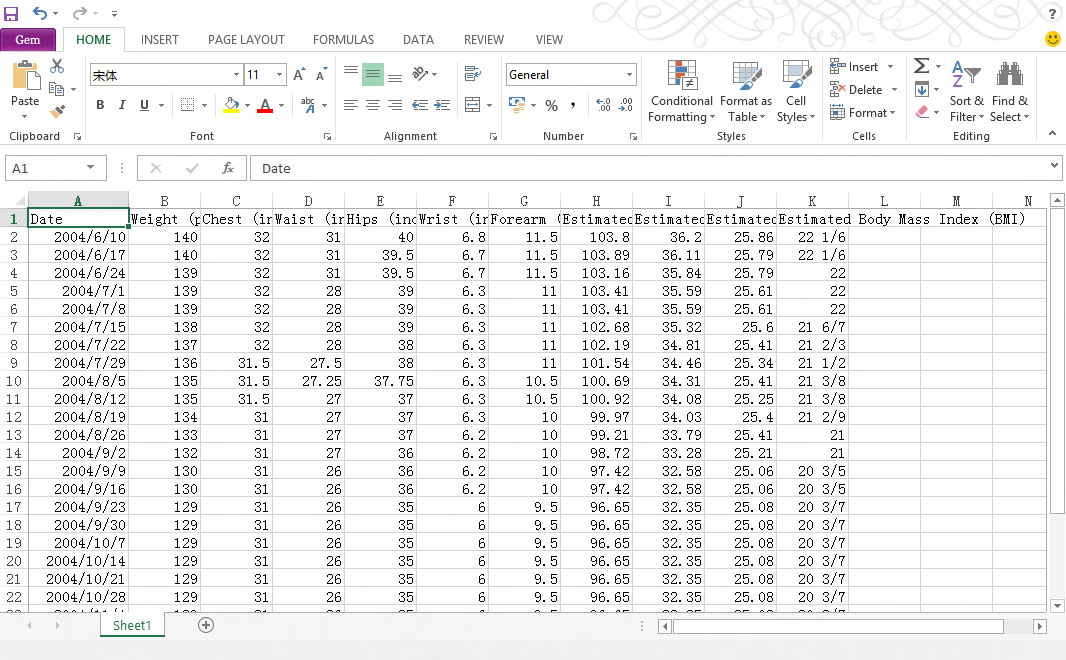Click the Wrap Text icon
This screenshot has width=1066, height=660.
coord(472,73)
